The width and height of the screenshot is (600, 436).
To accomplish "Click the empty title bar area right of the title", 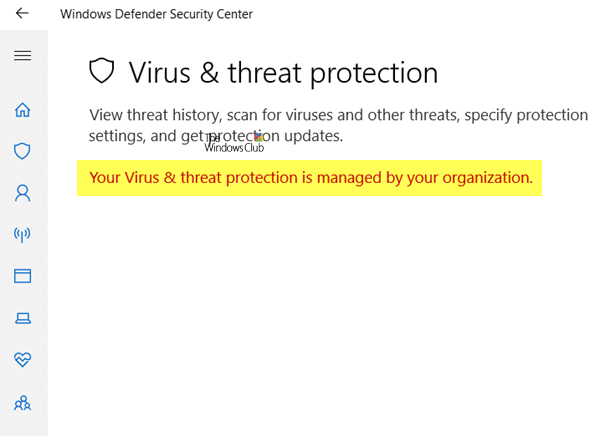I will (430, 14).
